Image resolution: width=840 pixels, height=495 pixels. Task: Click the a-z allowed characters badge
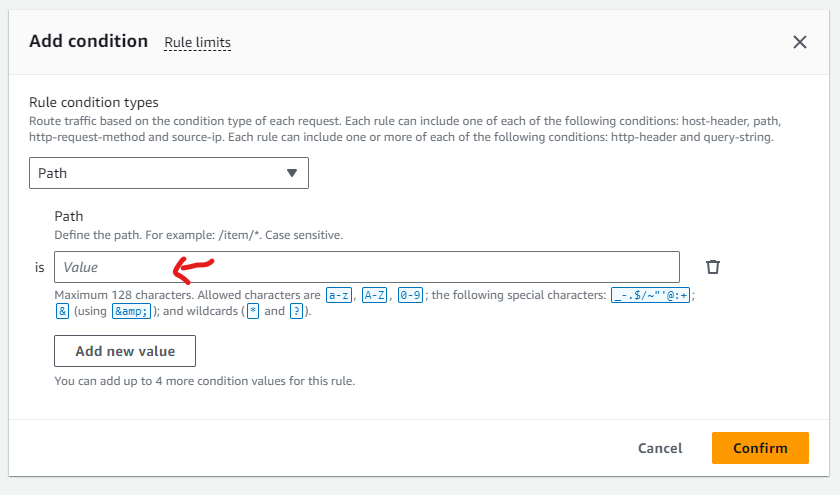point(339,295)
